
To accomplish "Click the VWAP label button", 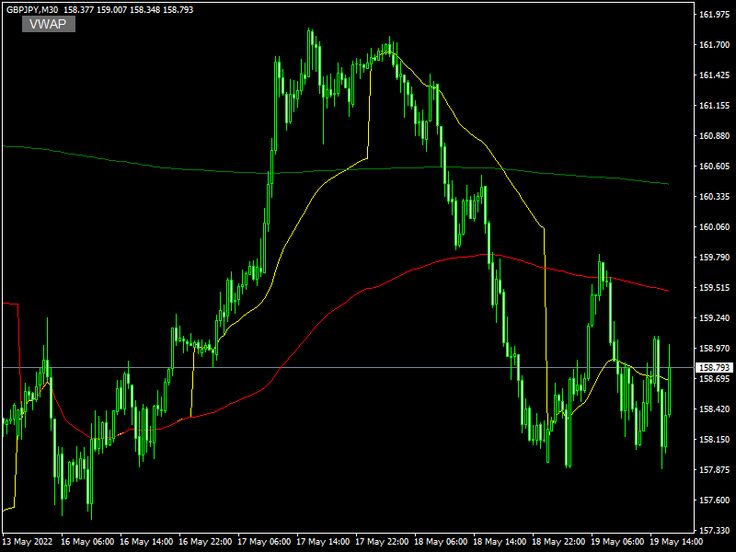I will click(48, 24).
